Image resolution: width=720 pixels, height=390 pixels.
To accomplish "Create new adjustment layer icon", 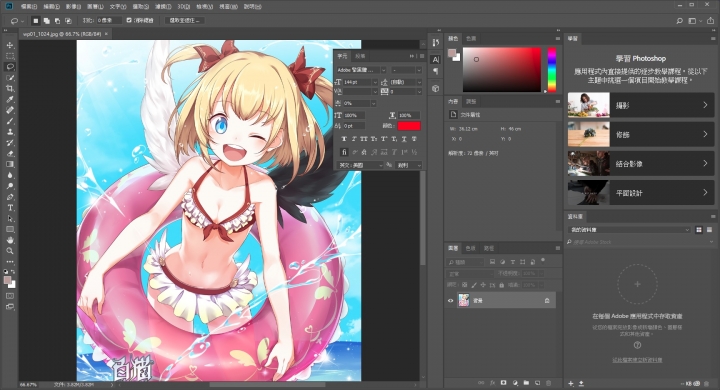I will pos(515,383).
